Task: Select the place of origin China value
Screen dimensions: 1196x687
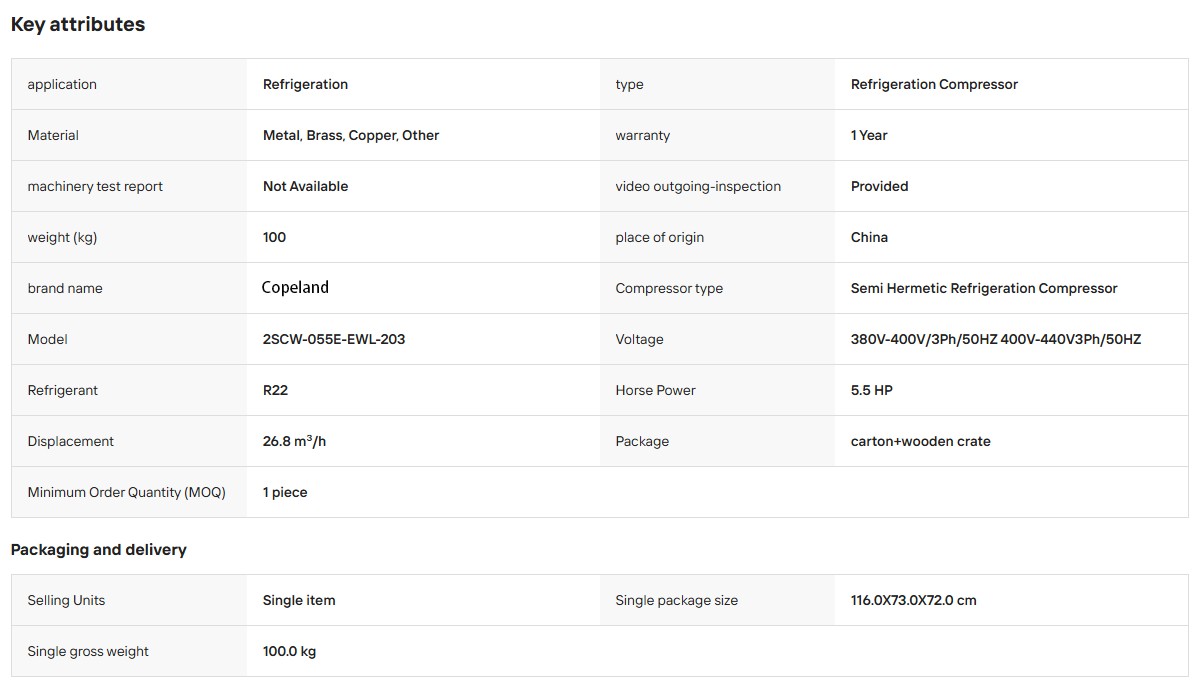Action: click(x=870, y=237)
